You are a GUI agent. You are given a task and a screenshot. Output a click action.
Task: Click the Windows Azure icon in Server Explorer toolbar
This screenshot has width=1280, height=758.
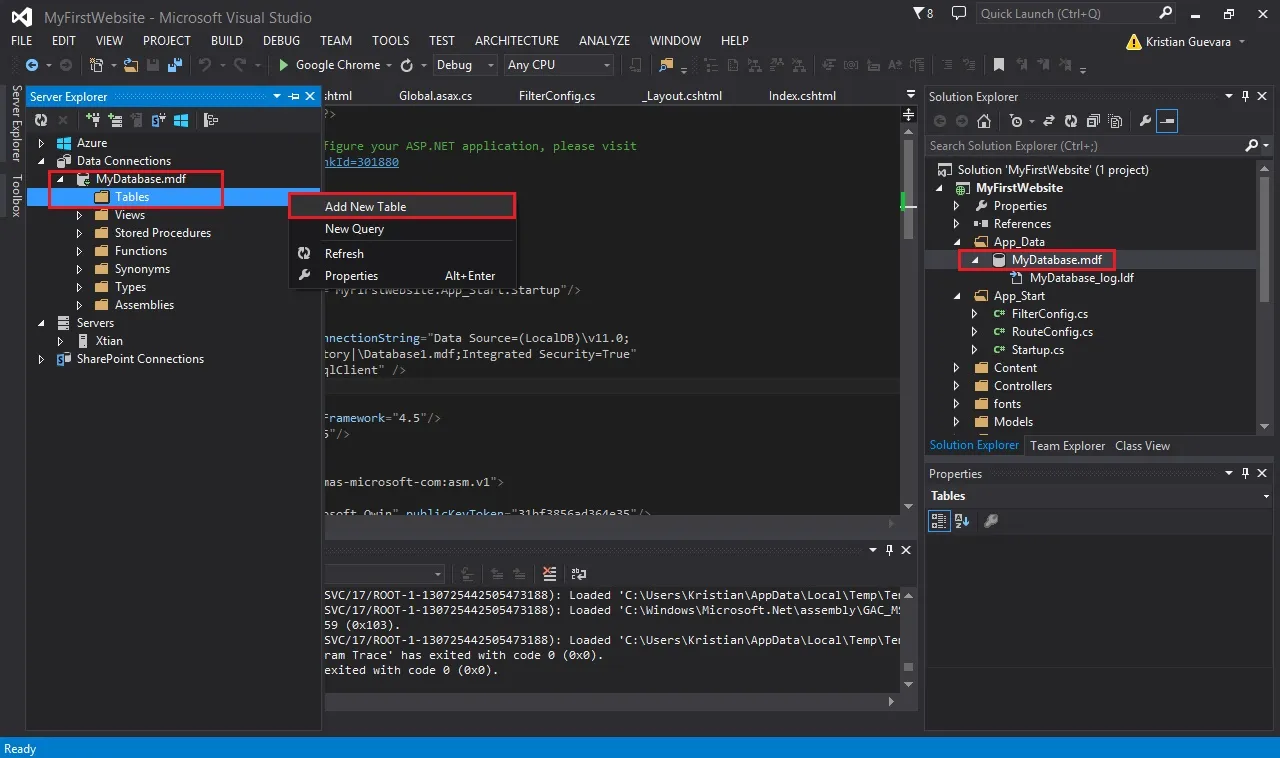[x=182, y=120]
